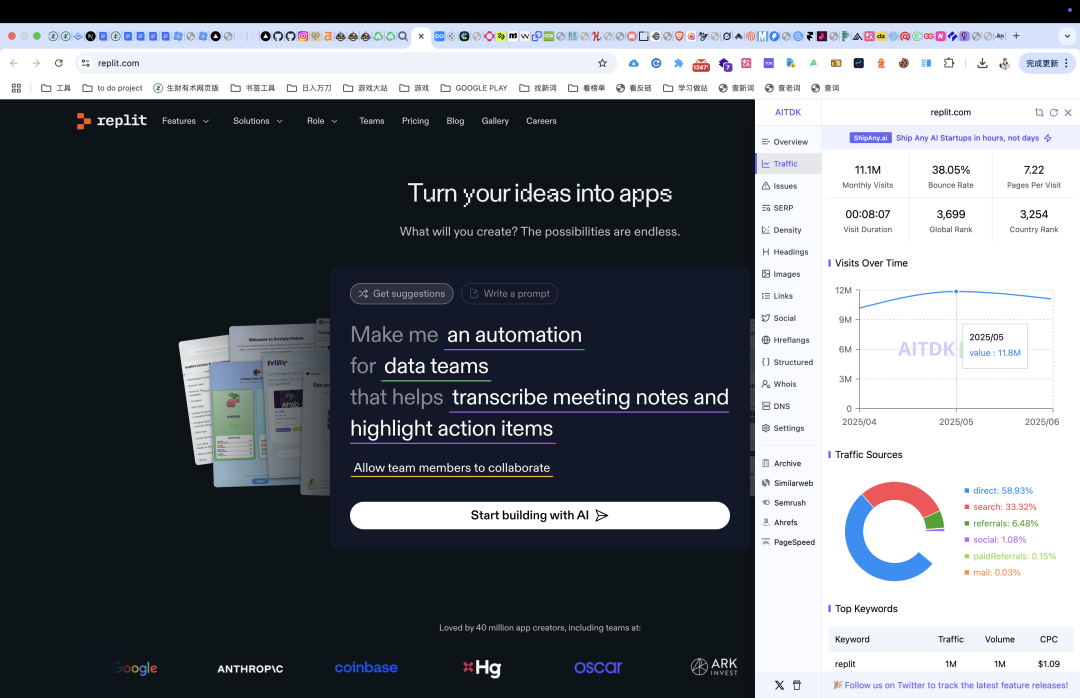1080x698 pixels.
Task: Click the Similarweb icon
Action: (766, 483)
